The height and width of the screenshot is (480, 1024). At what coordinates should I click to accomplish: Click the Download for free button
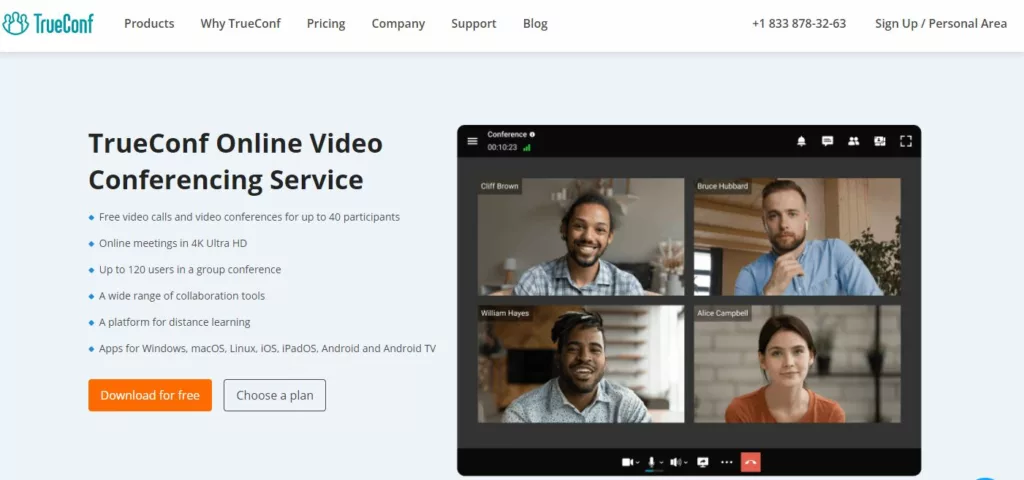click(150, 395)
